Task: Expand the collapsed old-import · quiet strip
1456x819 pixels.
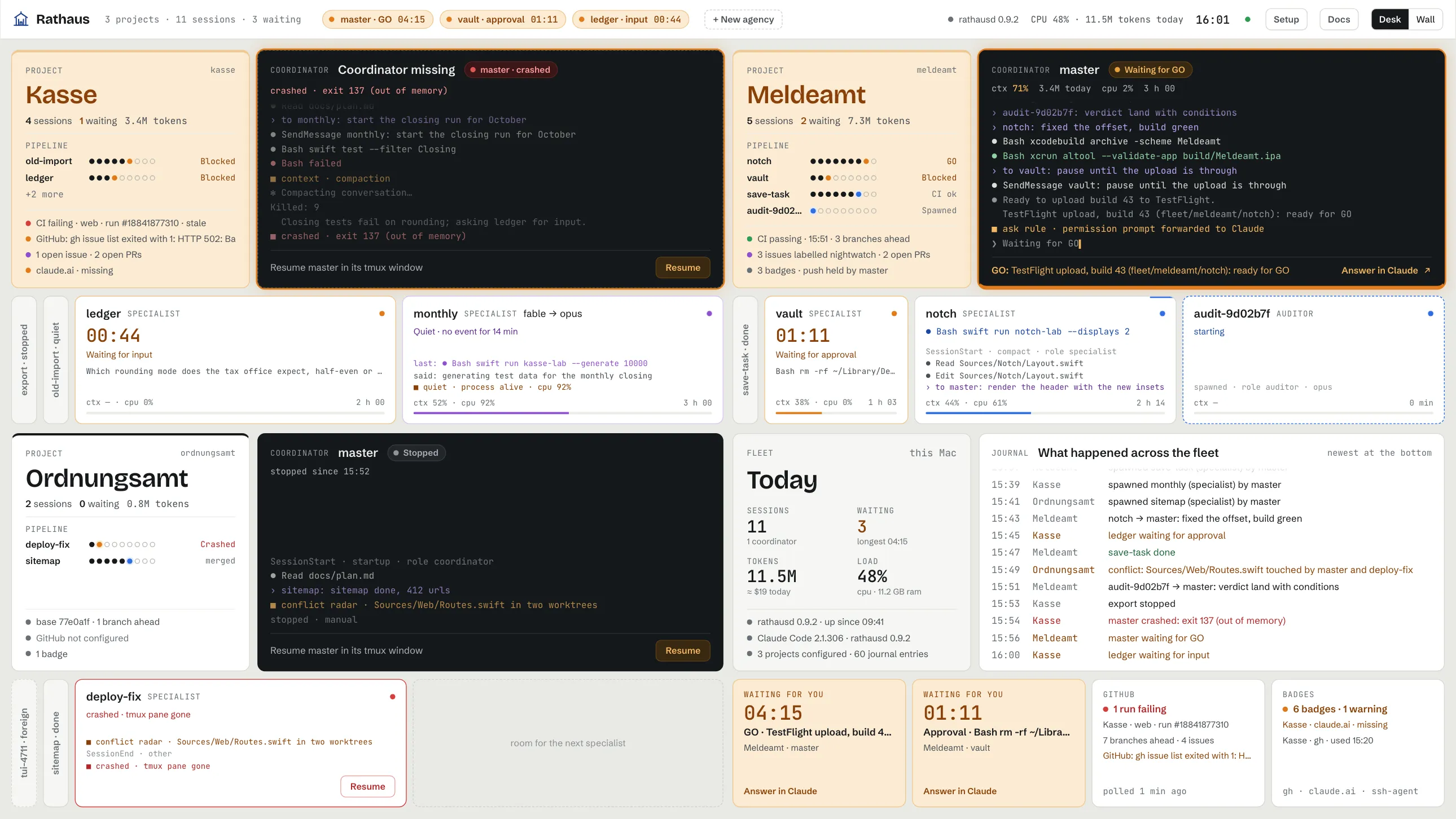Action: [x=56, y=359]
